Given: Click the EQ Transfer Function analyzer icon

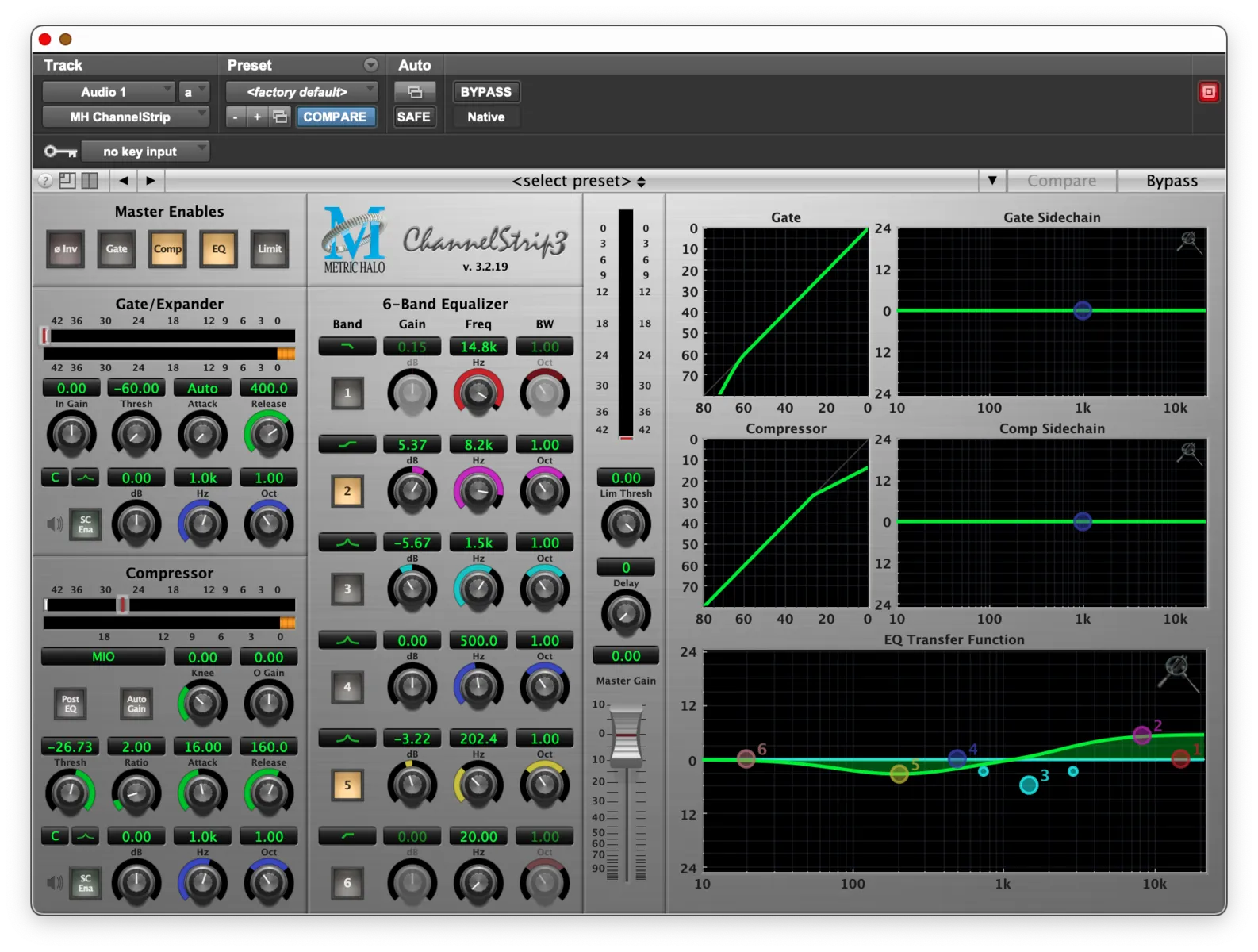Looking at the screenshot, I should pyautogui.click(x=1178, y=672).
